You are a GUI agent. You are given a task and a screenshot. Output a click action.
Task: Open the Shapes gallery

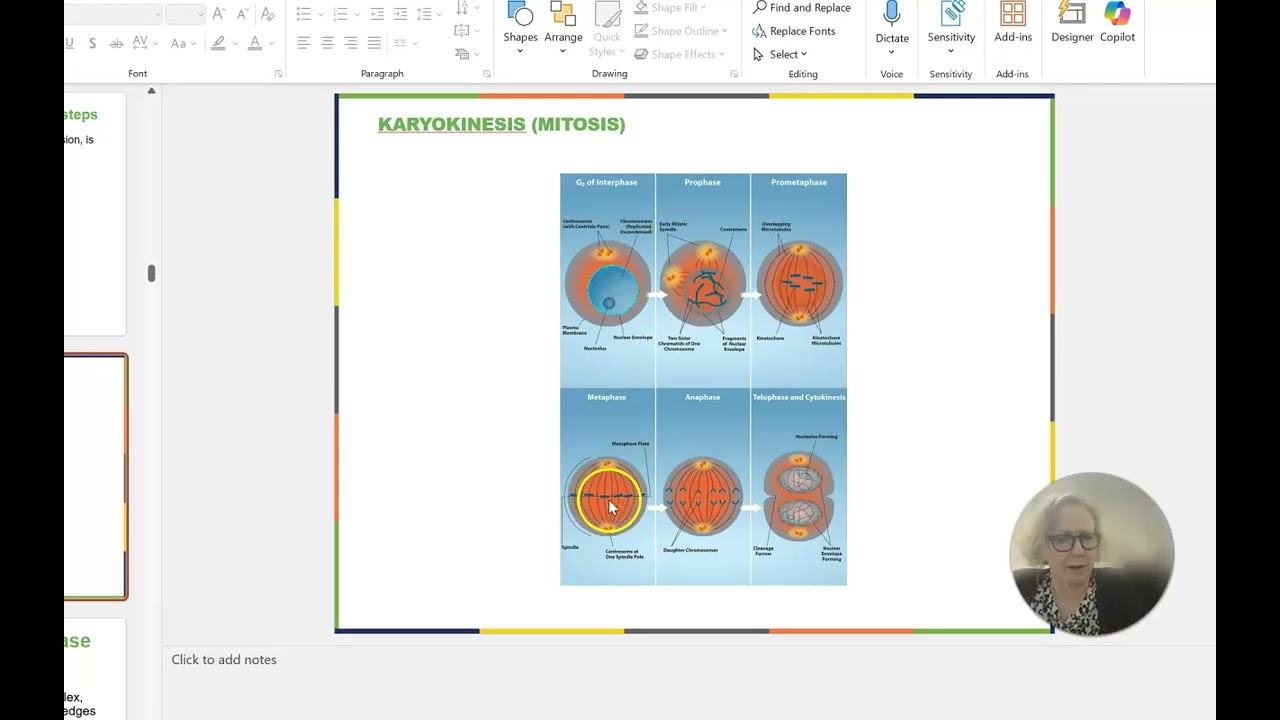(520, 28)
